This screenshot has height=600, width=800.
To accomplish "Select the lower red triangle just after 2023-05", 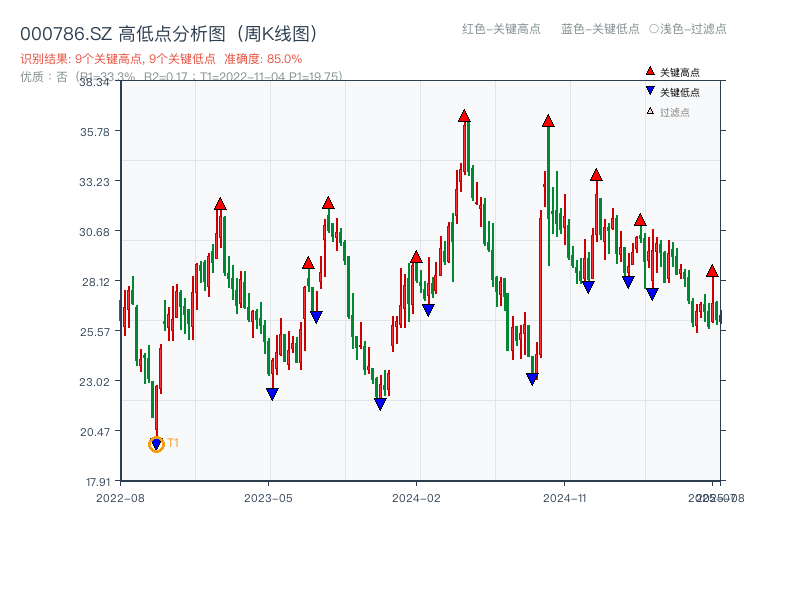I will 308,263.
